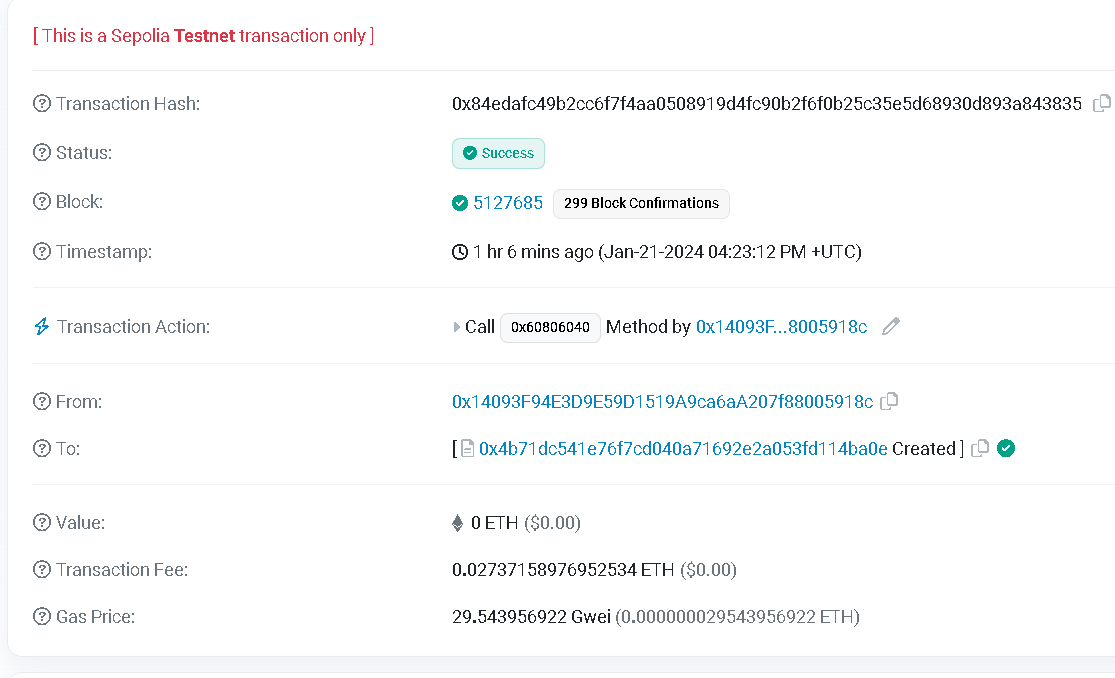Image resolution: width=1115 pixels, height=678 pixels.
Task: Click the help icon next to Gas Price
Action: tap(40, 616)
